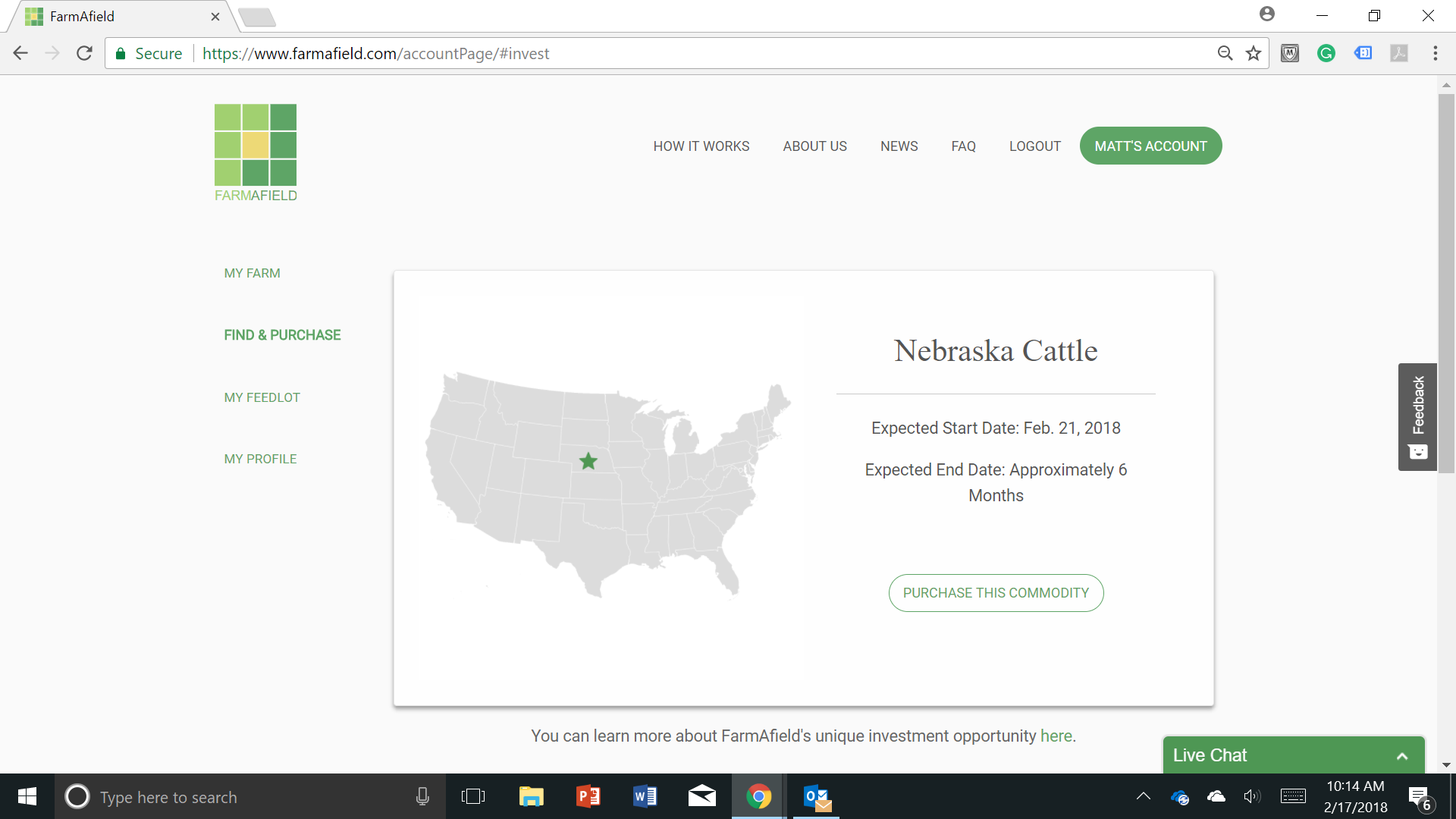Open a new browser tab

(257, 17)
